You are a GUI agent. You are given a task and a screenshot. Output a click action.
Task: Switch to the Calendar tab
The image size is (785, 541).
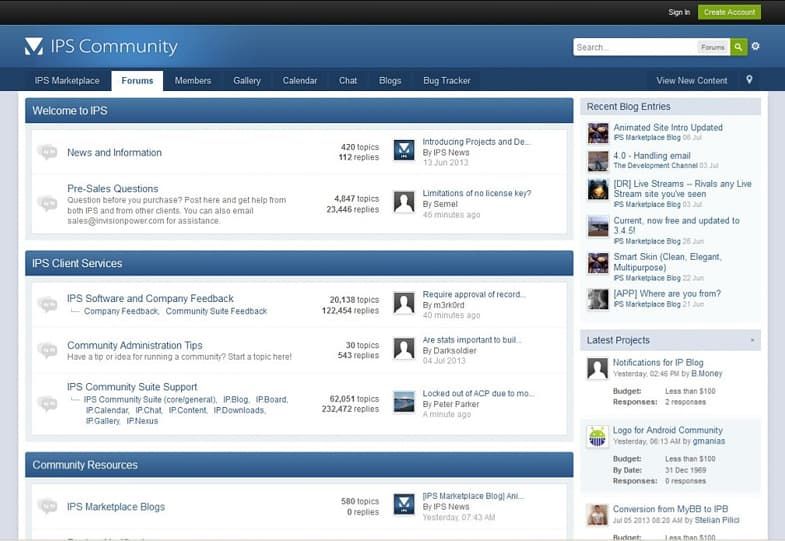tap(299, 81)
